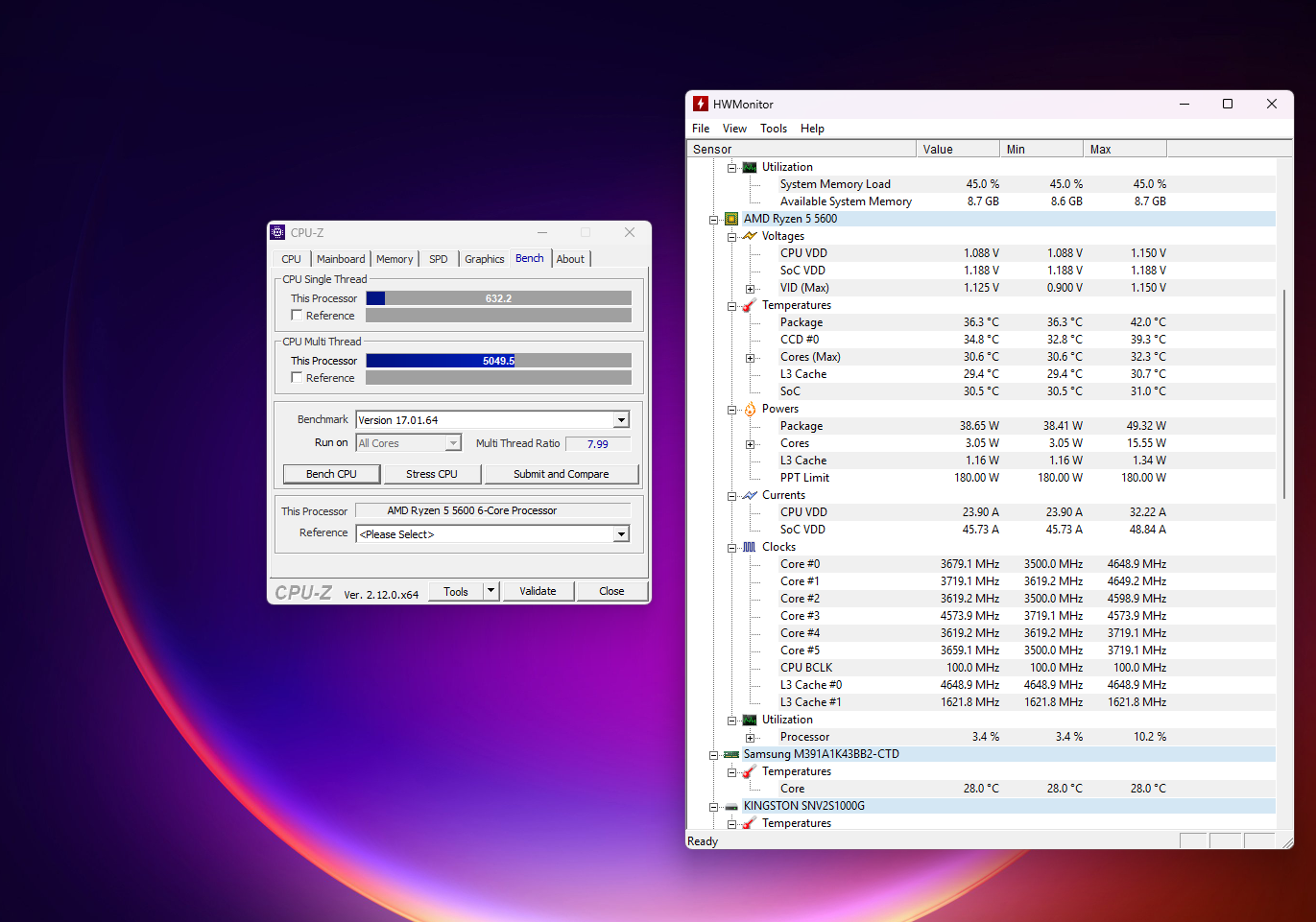Click the Value column header
The image size is (1316, 922).
click(x=957, y=149)
